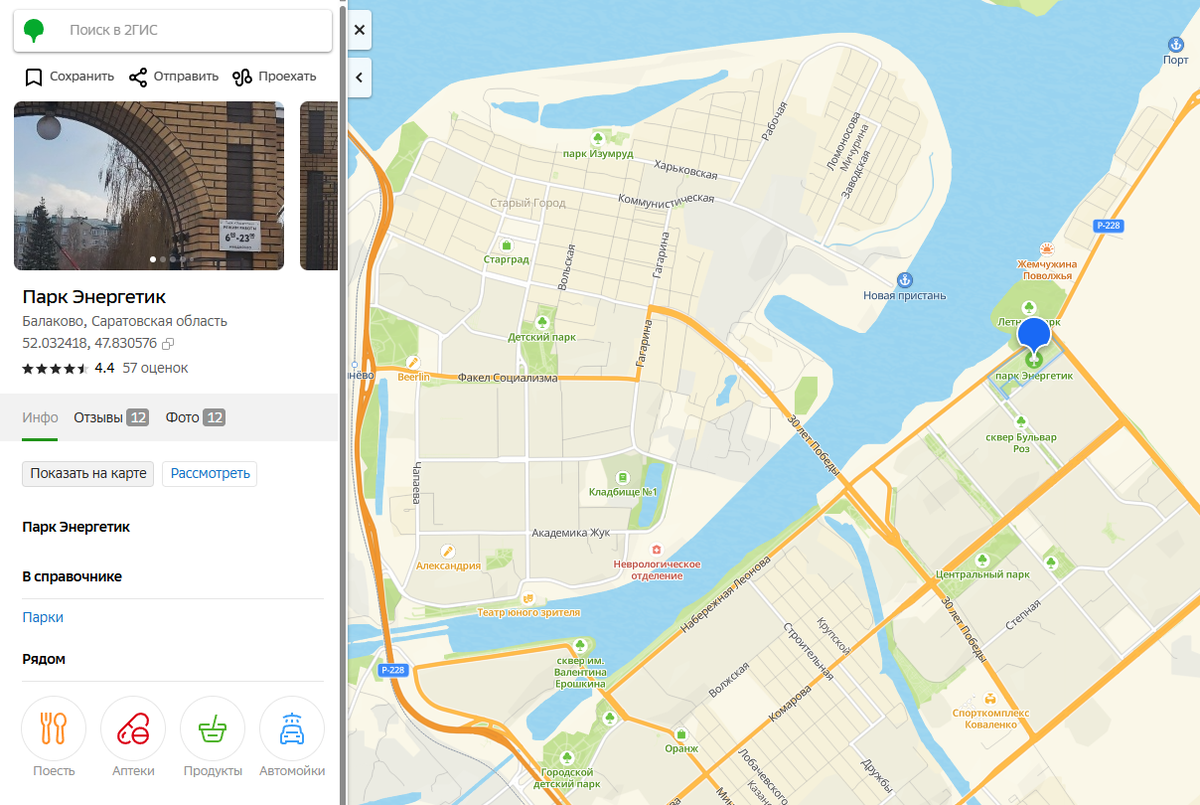Select the Неврологическое отделение hospital marker

(x=656, y=550)
